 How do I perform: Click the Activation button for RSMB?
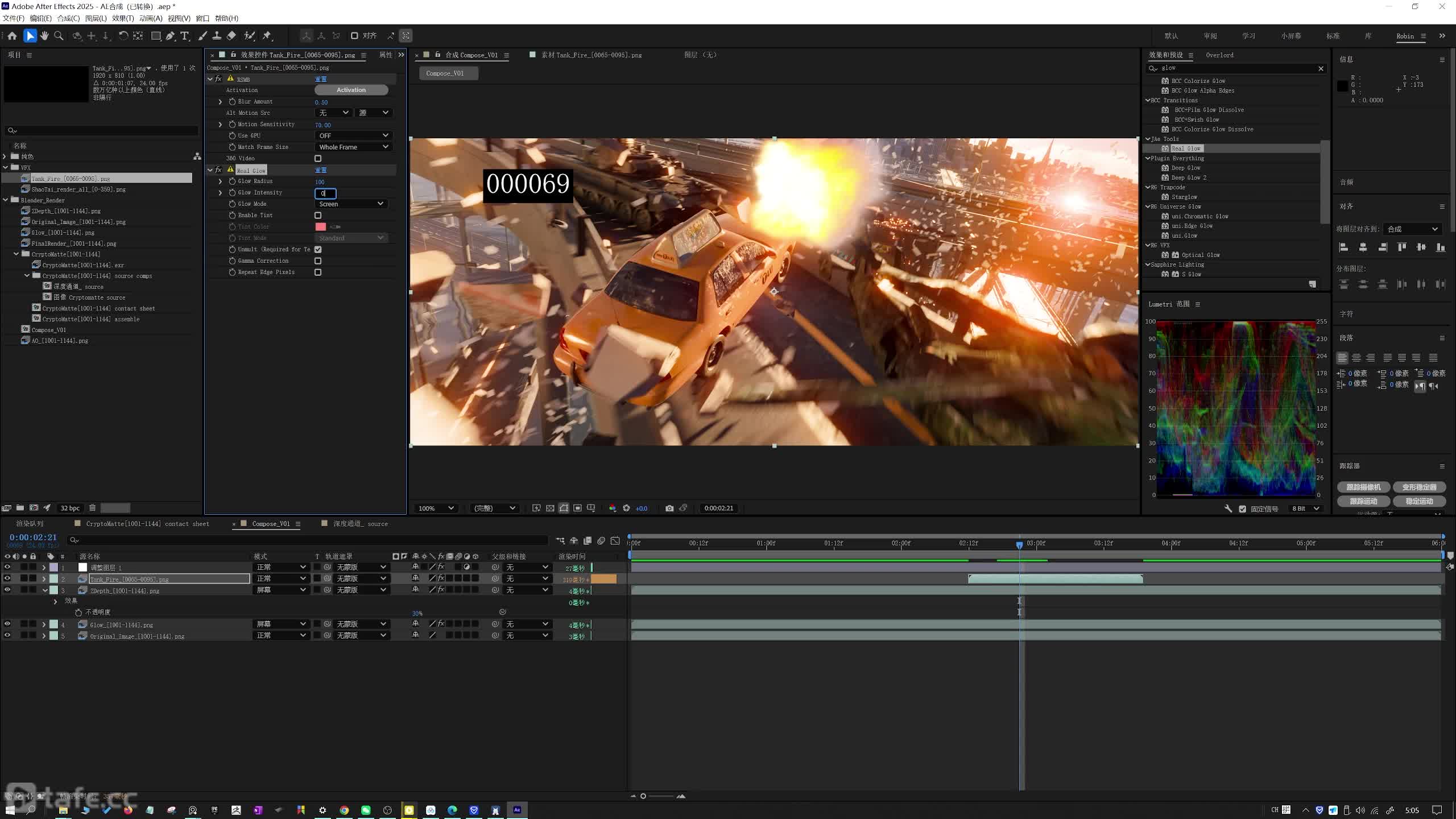pos(351,90)
